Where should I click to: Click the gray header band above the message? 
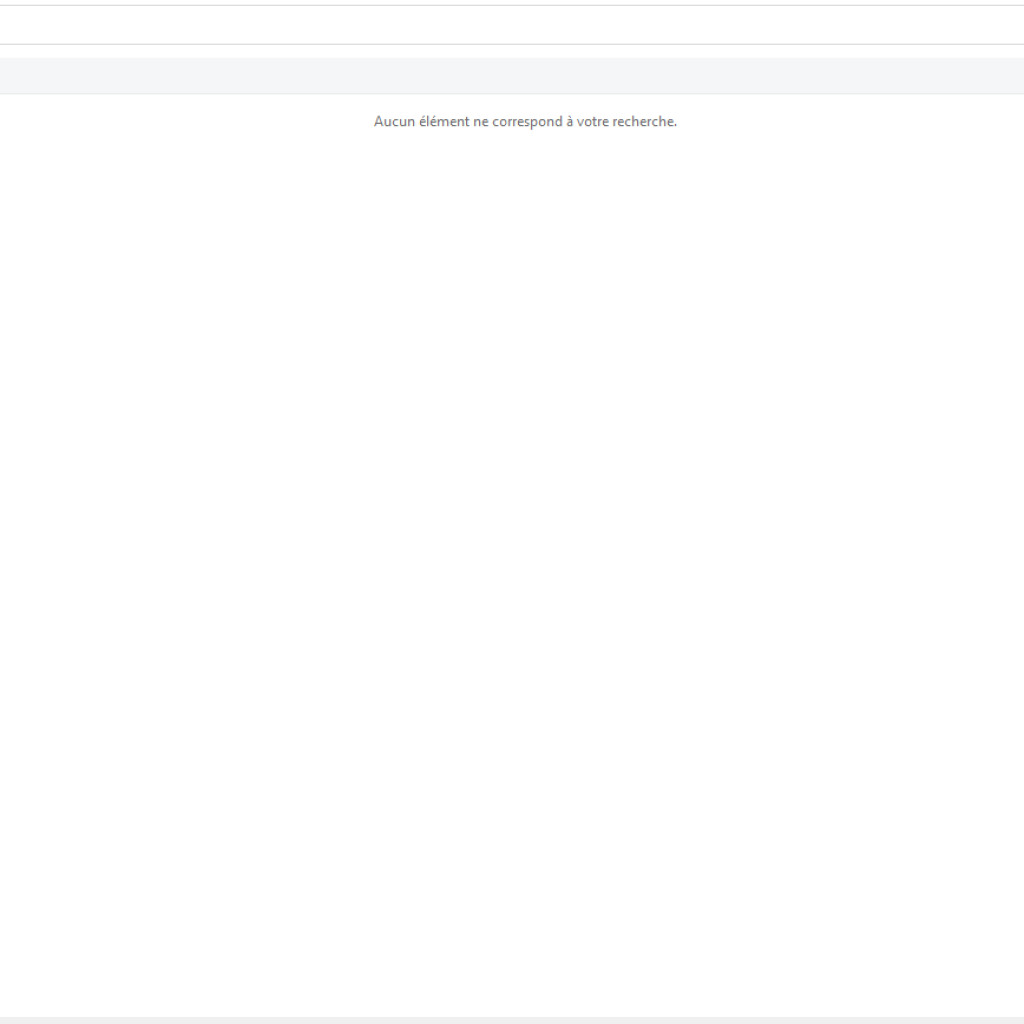(x=512, y=76)
